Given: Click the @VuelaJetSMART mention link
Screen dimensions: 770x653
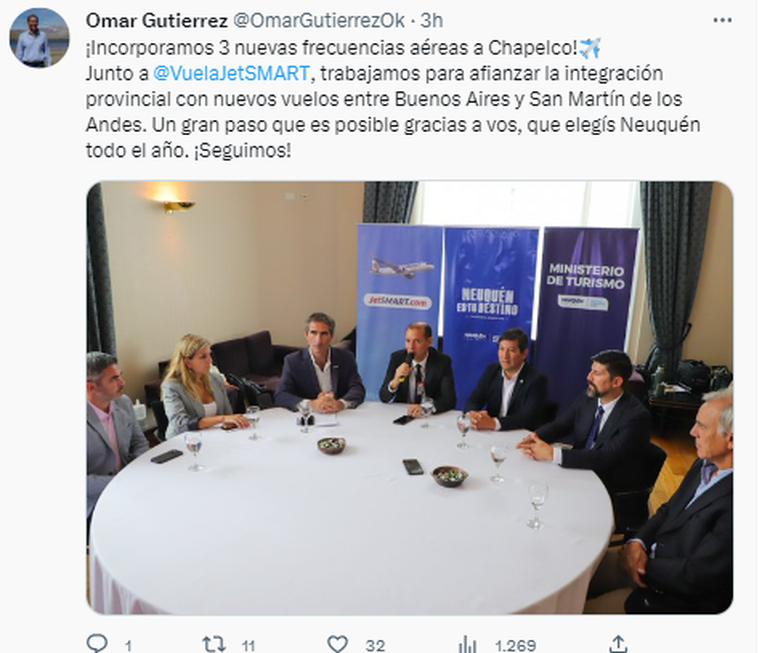Looking at the screenshot, I should click(231, 74).
